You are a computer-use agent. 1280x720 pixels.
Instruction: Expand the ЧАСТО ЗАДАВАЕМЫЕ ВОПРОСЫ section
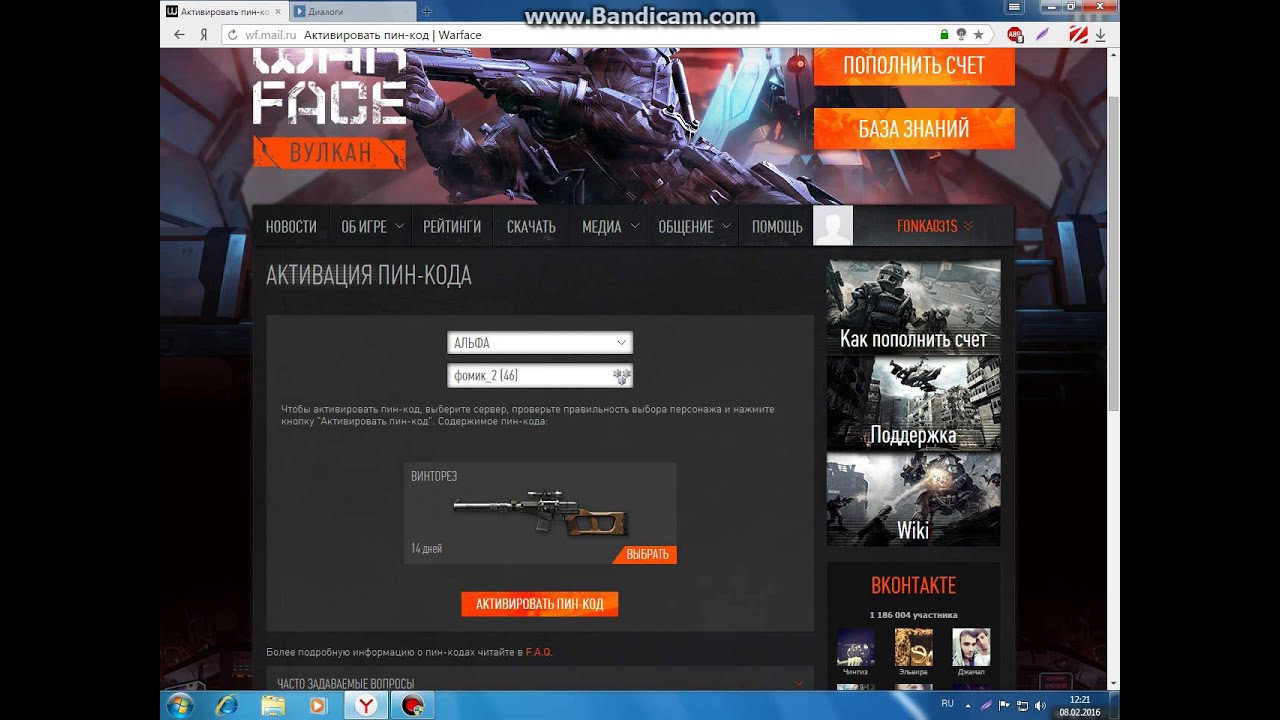pos(540,683)
